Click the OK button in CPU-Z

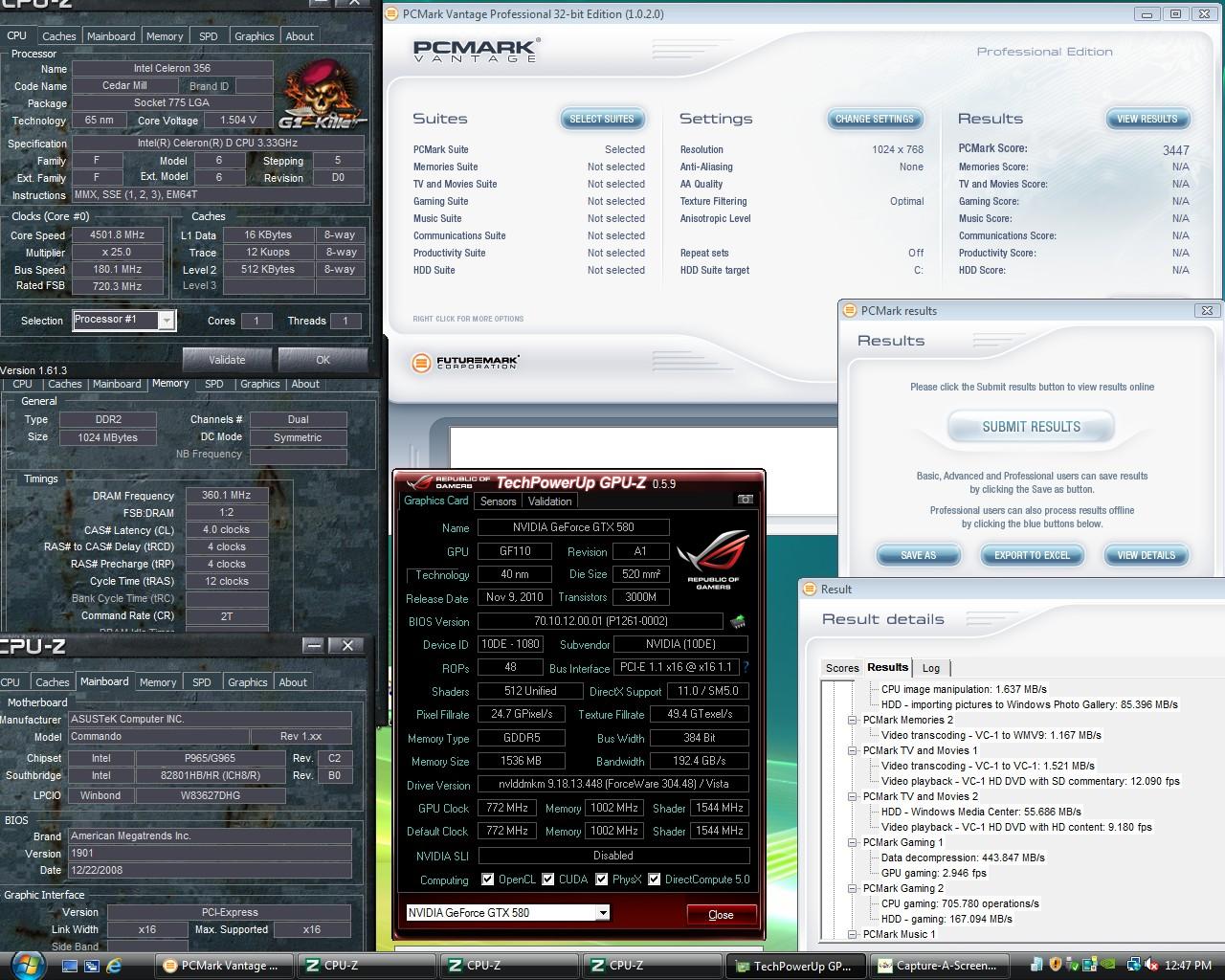(x=323, y=360)
